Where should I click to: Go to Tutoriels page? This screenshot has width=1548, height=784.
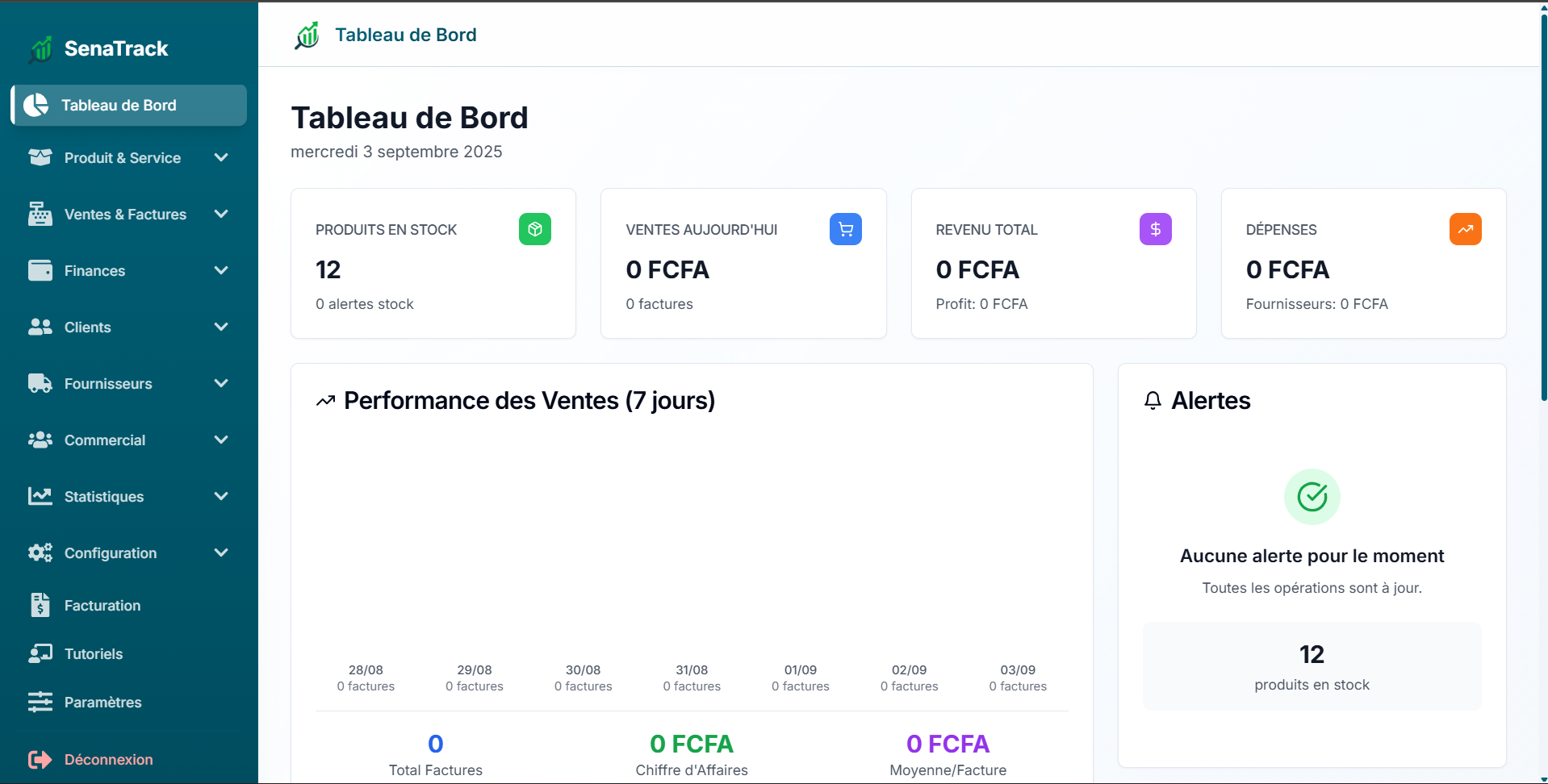point(94,654)
